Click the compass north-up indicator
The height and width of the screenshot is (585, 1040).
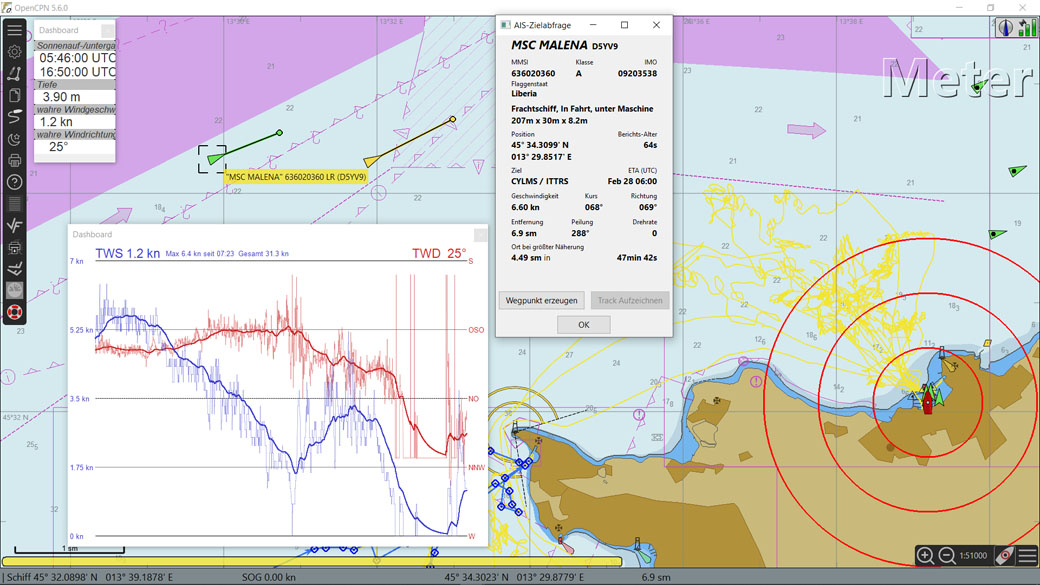tap(1006, 28)
